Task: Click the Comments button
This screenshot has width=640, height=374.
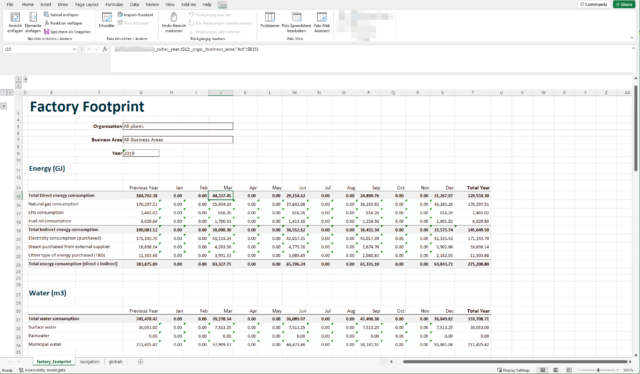Action: click(x=593, y=4)
